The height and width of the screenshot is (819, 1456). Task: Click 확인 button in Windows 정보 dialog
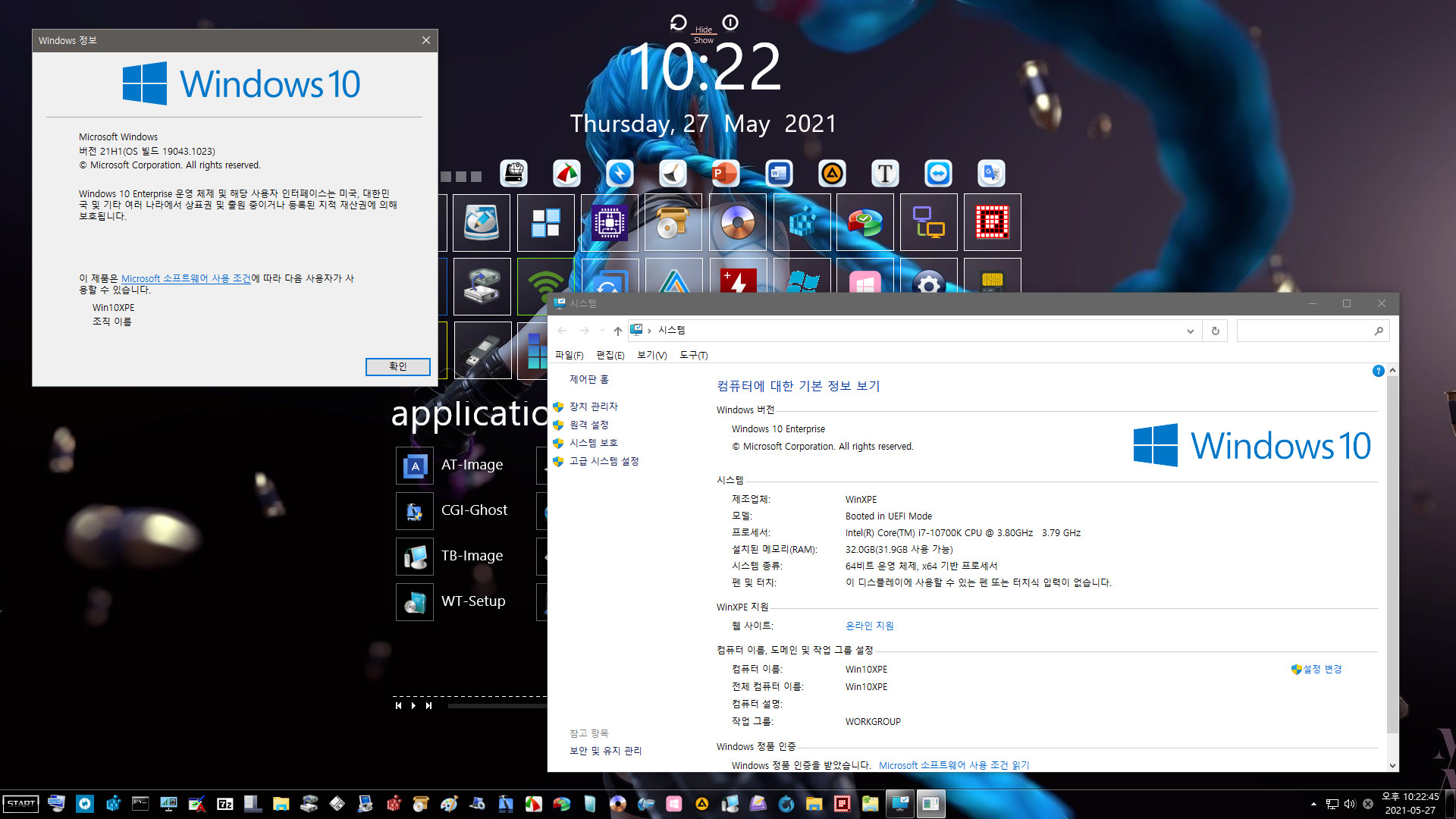[398, 366]
